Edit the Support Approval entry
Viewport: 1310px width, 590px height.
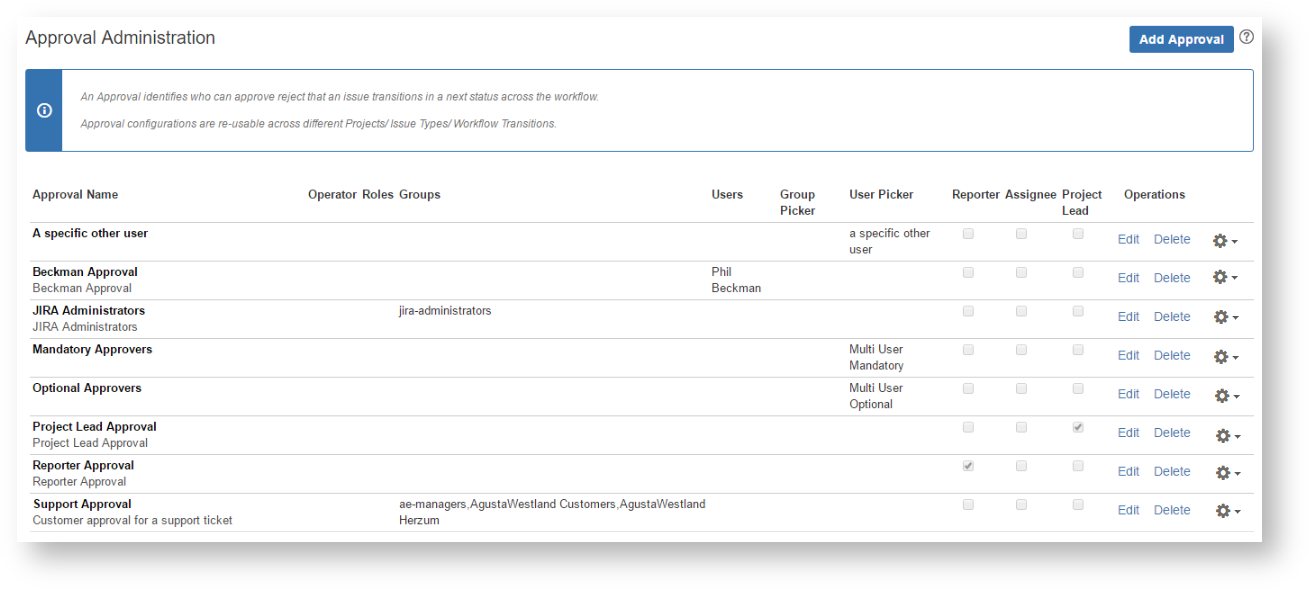click(x=1128, y=510)
